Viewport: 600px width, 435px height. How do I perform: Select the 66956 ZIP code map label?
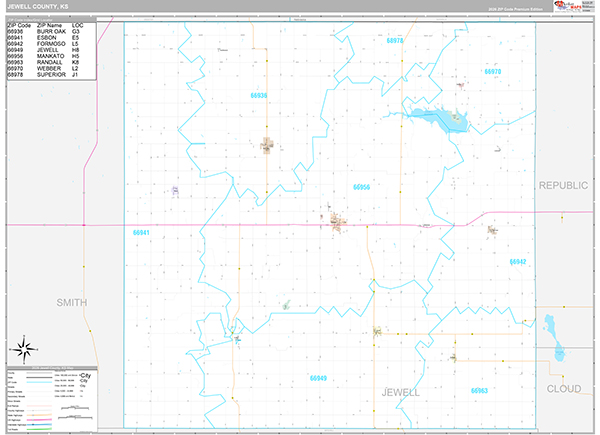[x=361, y=187]
